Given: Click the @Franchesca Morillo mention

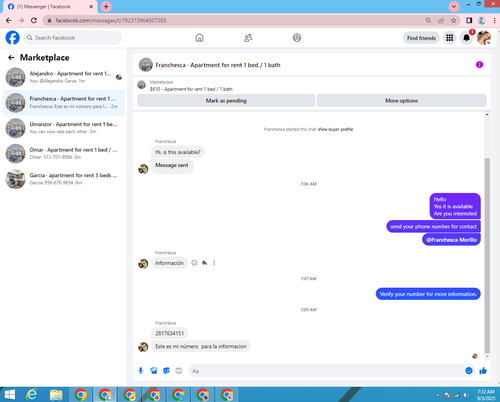Looking at the screenshot, I should tap(451, 240).
